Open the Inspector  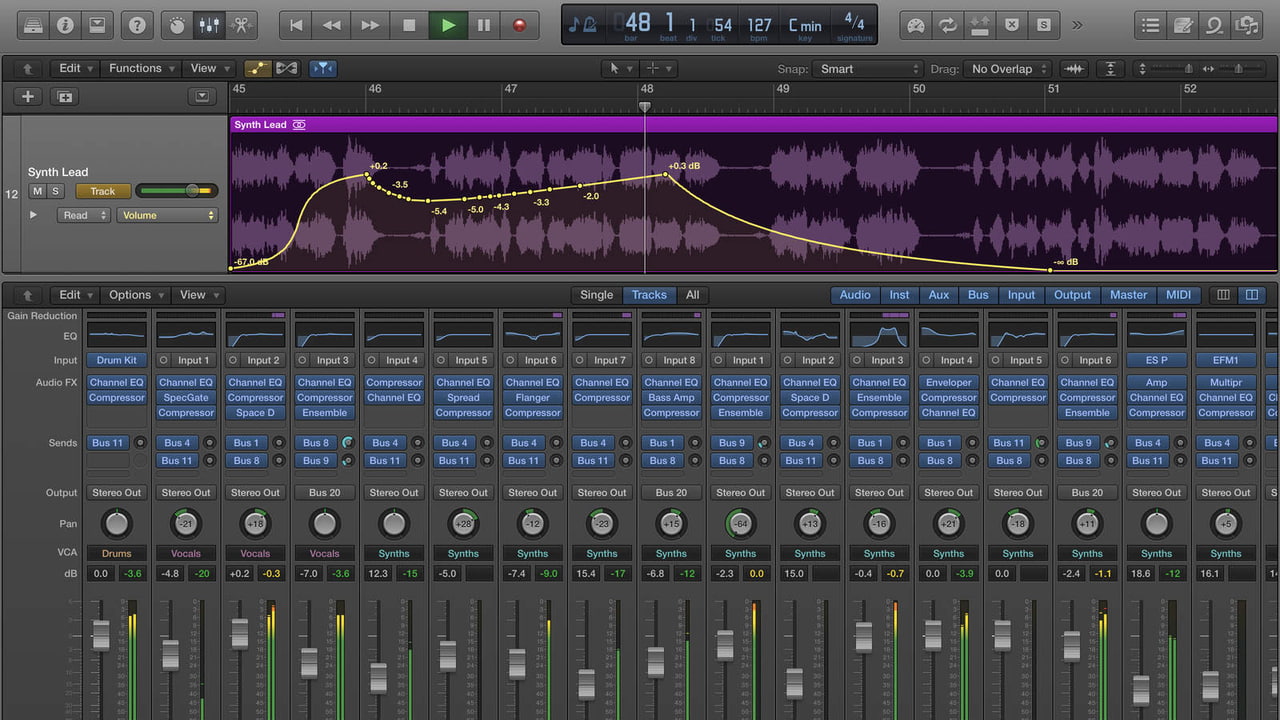[x=66, y=24]
